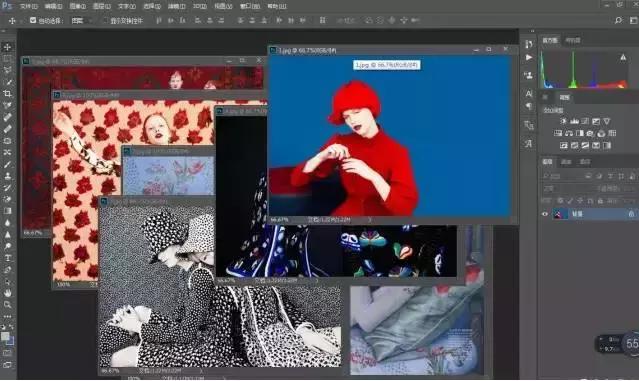Open the search icon in options bar
Viewport: 639px width, 381px height.
[x=618, y=20]
